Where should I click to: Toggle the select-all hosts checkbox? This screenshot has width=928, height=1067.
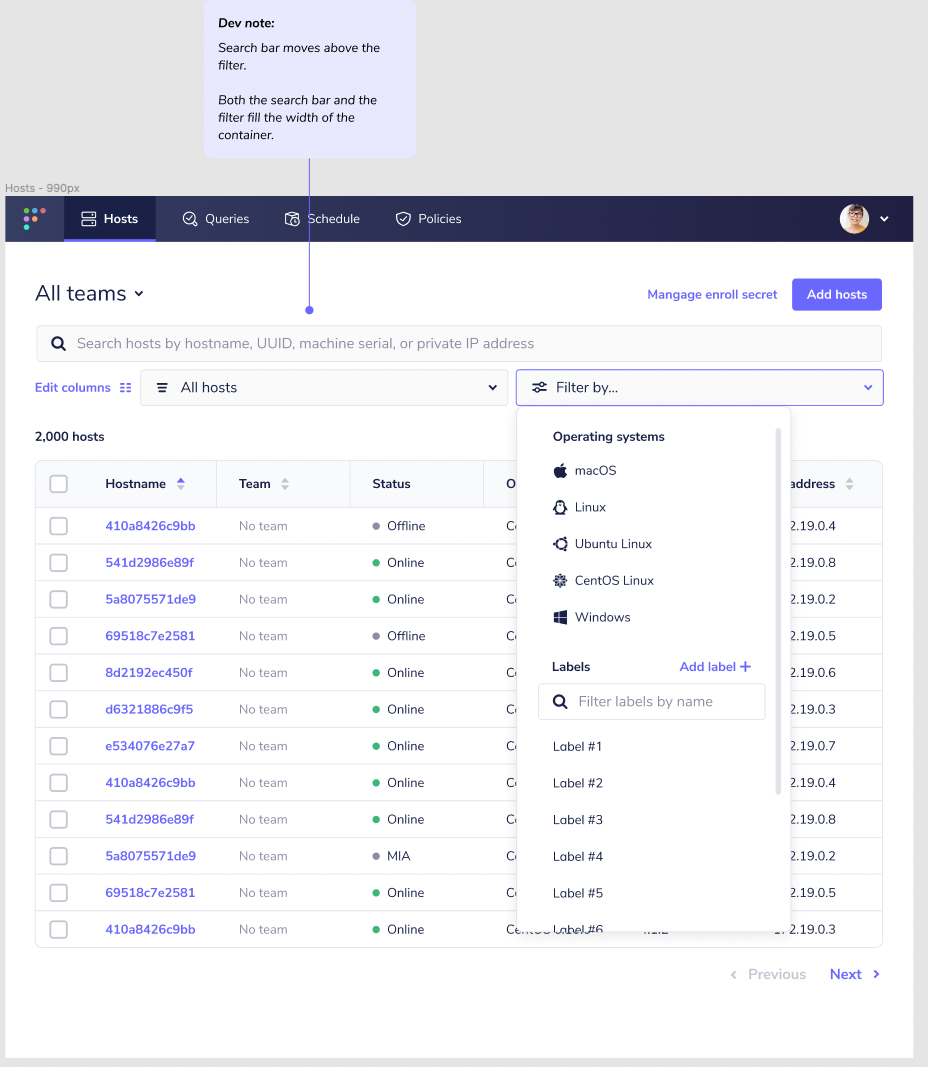tap(59, 484)
